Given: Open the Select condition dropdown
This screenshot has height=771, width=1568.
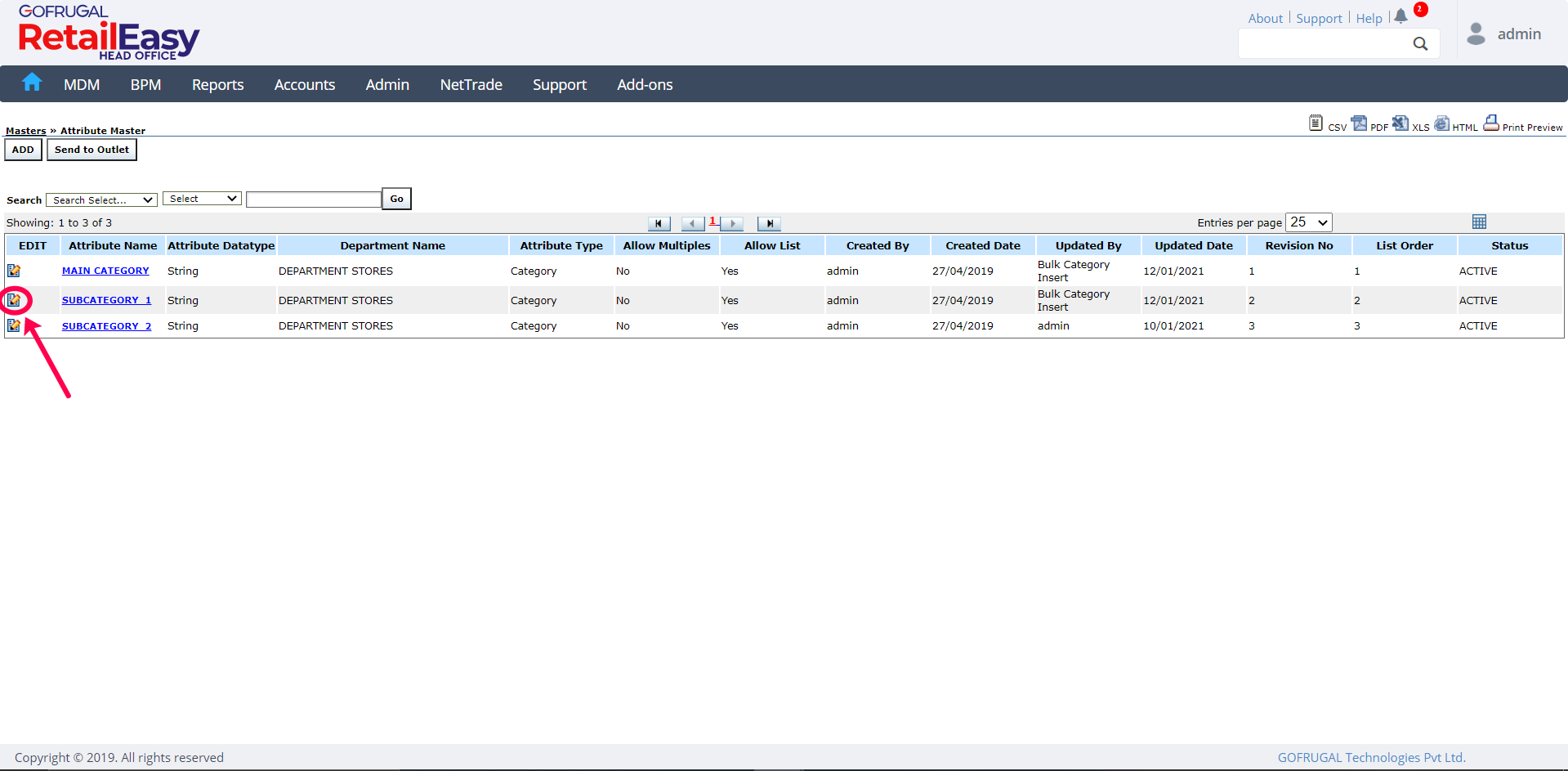Looking at the screenshot, I should tap(202, 199).
